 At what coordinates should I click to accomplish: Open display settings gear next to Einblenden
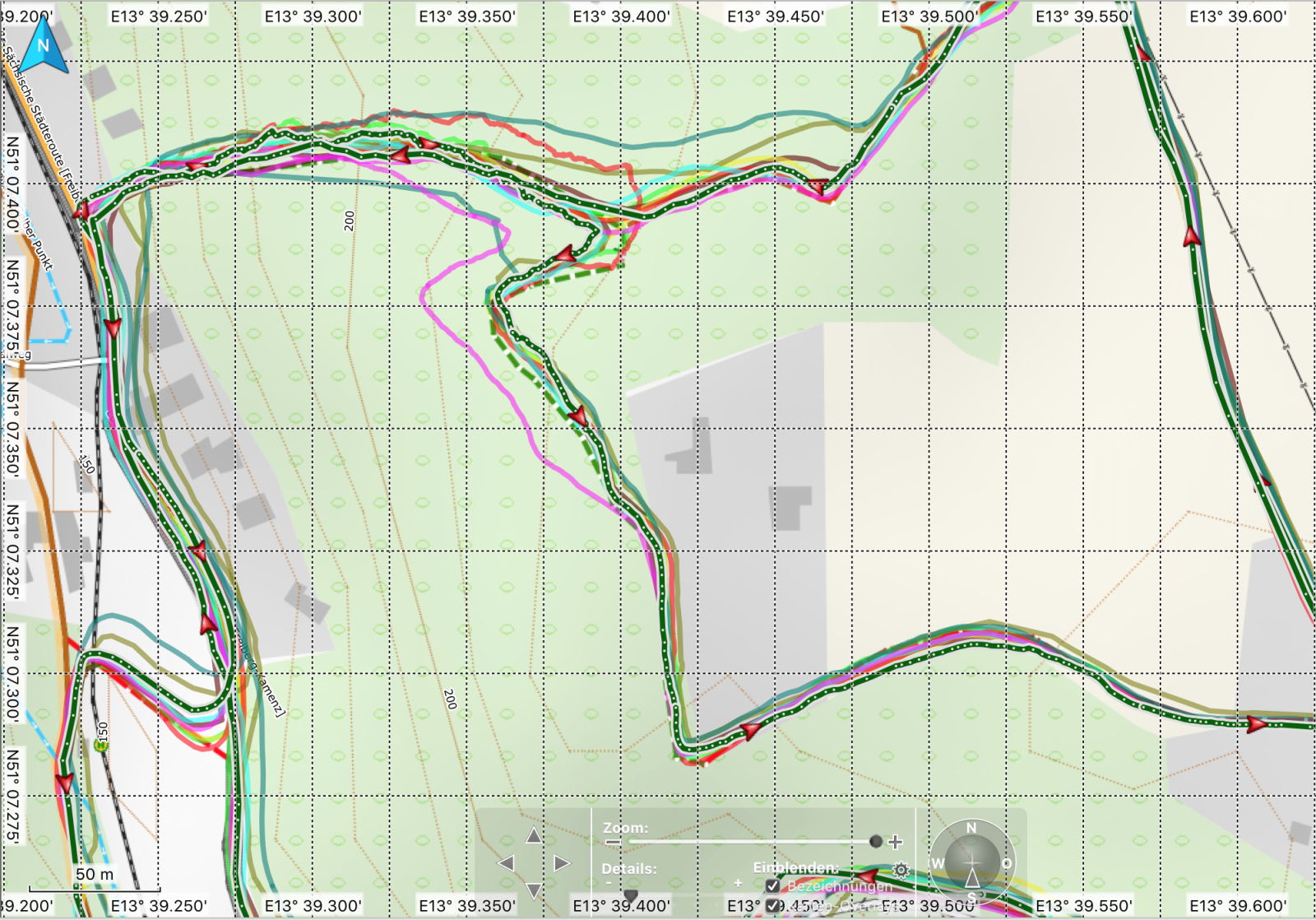[901, 870]
